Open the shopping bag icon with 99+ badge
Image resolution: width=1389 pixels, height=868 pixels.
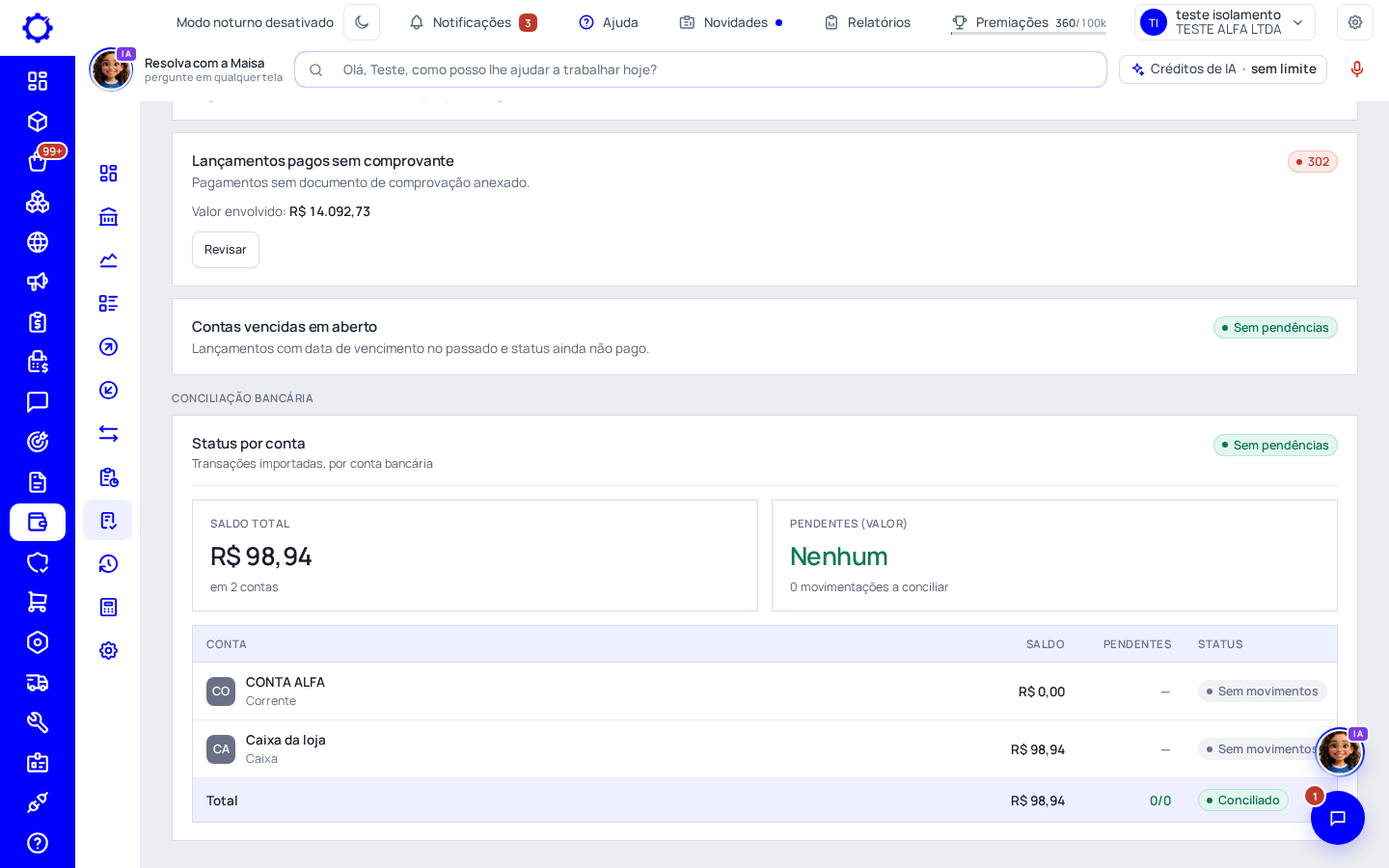[x=38, y=162]
